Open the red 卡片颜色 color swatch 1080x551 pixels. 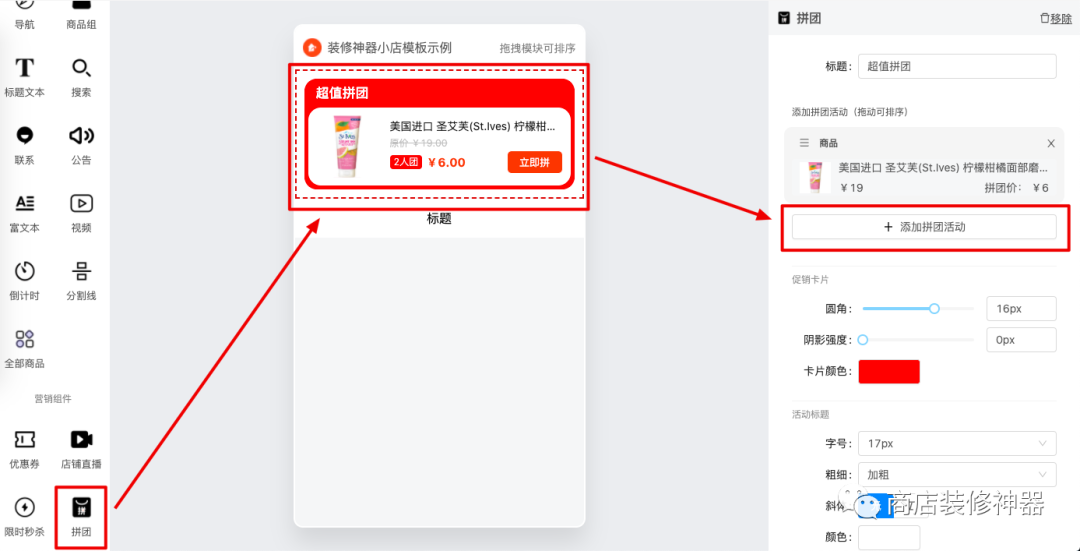tap(889, 371)
